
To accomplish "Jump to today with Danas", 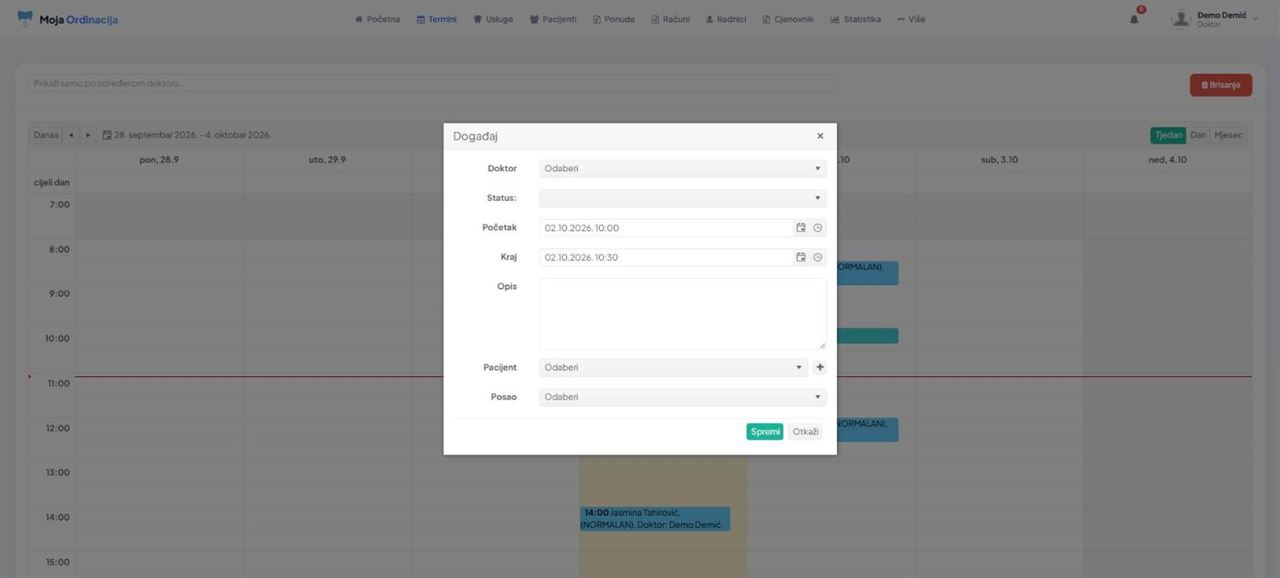I will click(x=46, y=135).
